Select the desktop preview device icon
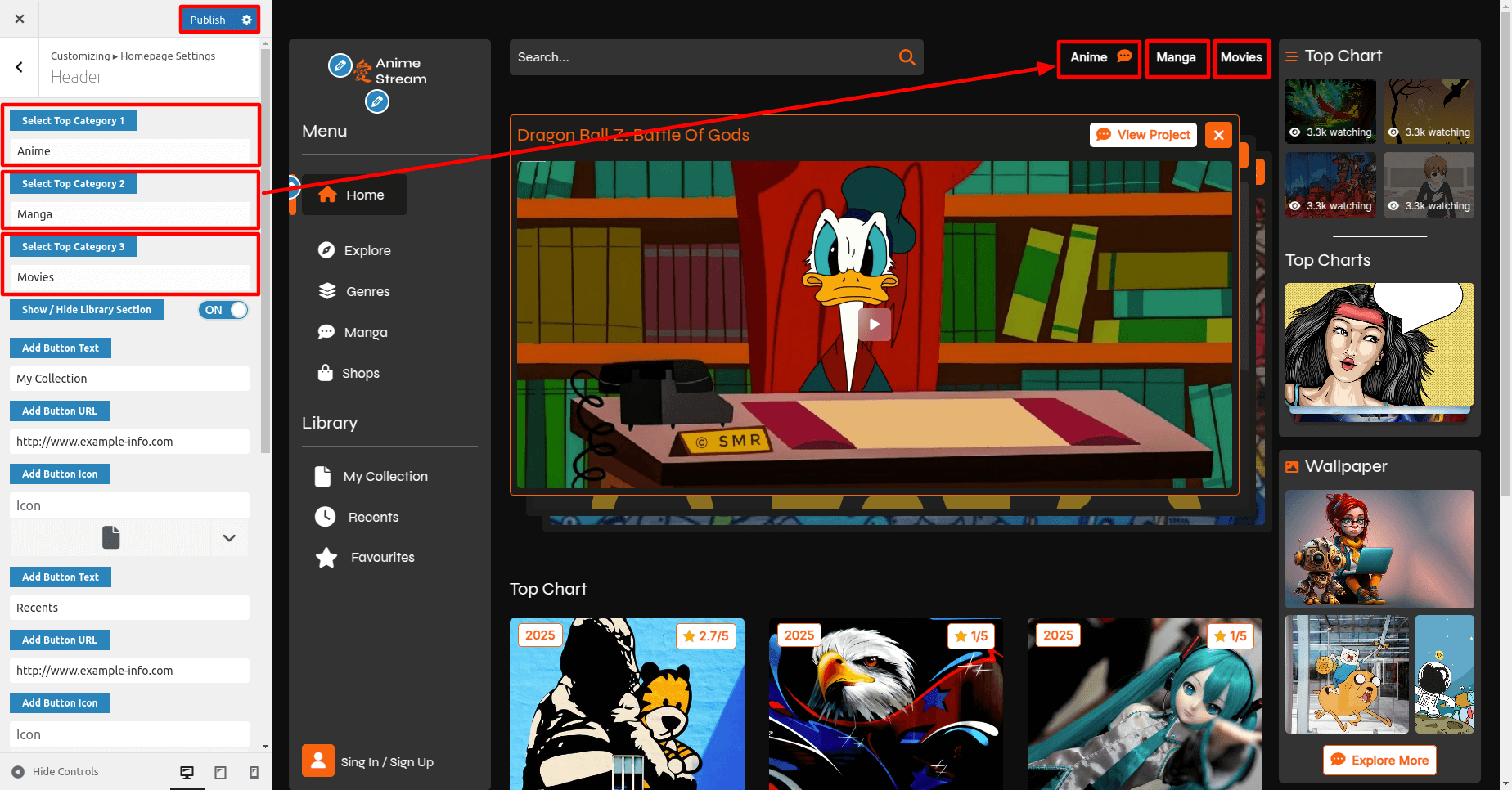This screenshot has height=790, width=1512. (187, 772)
